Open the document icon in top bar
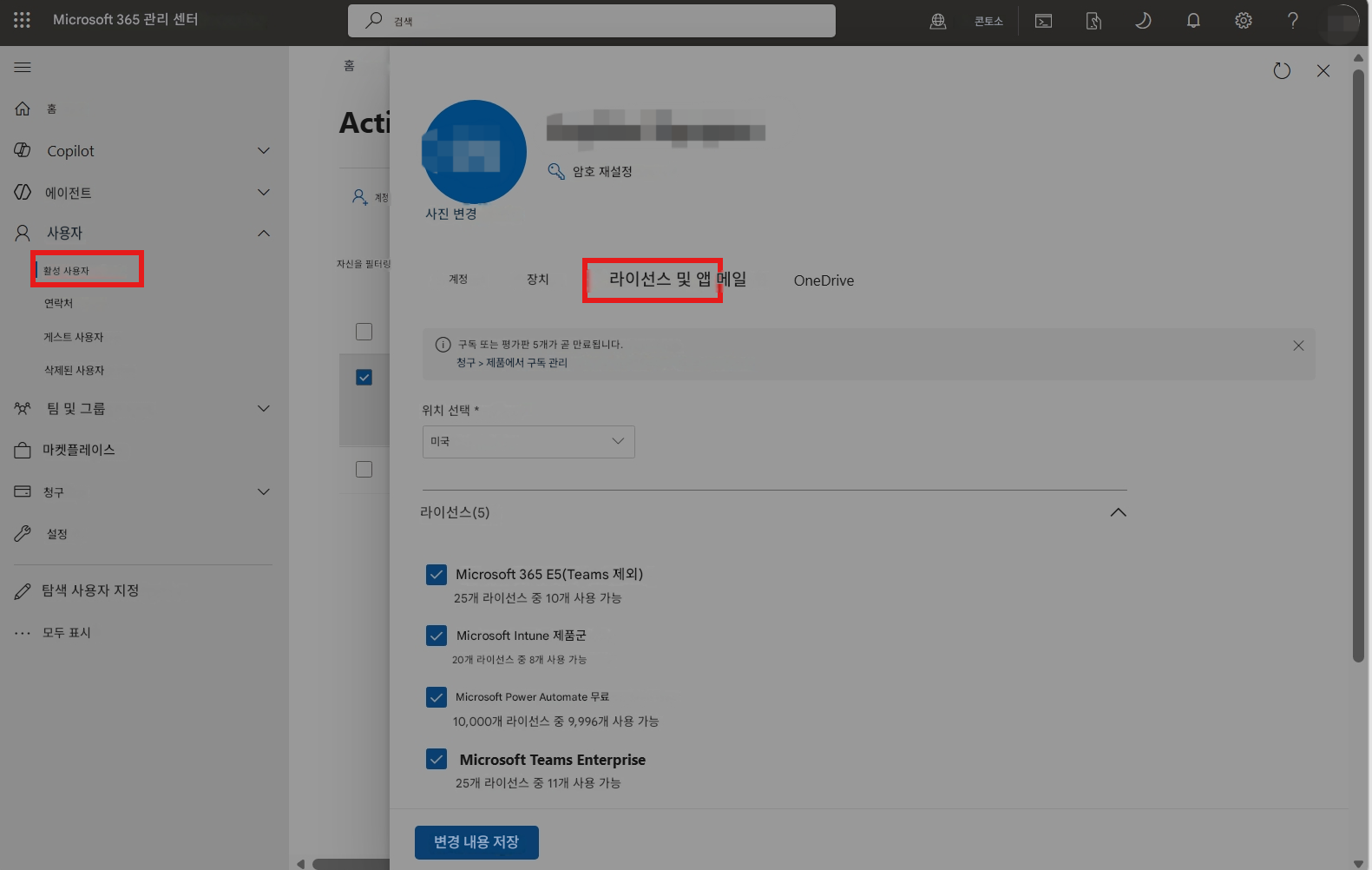This screenshot has width=1372, height=870. [1093, 21]
